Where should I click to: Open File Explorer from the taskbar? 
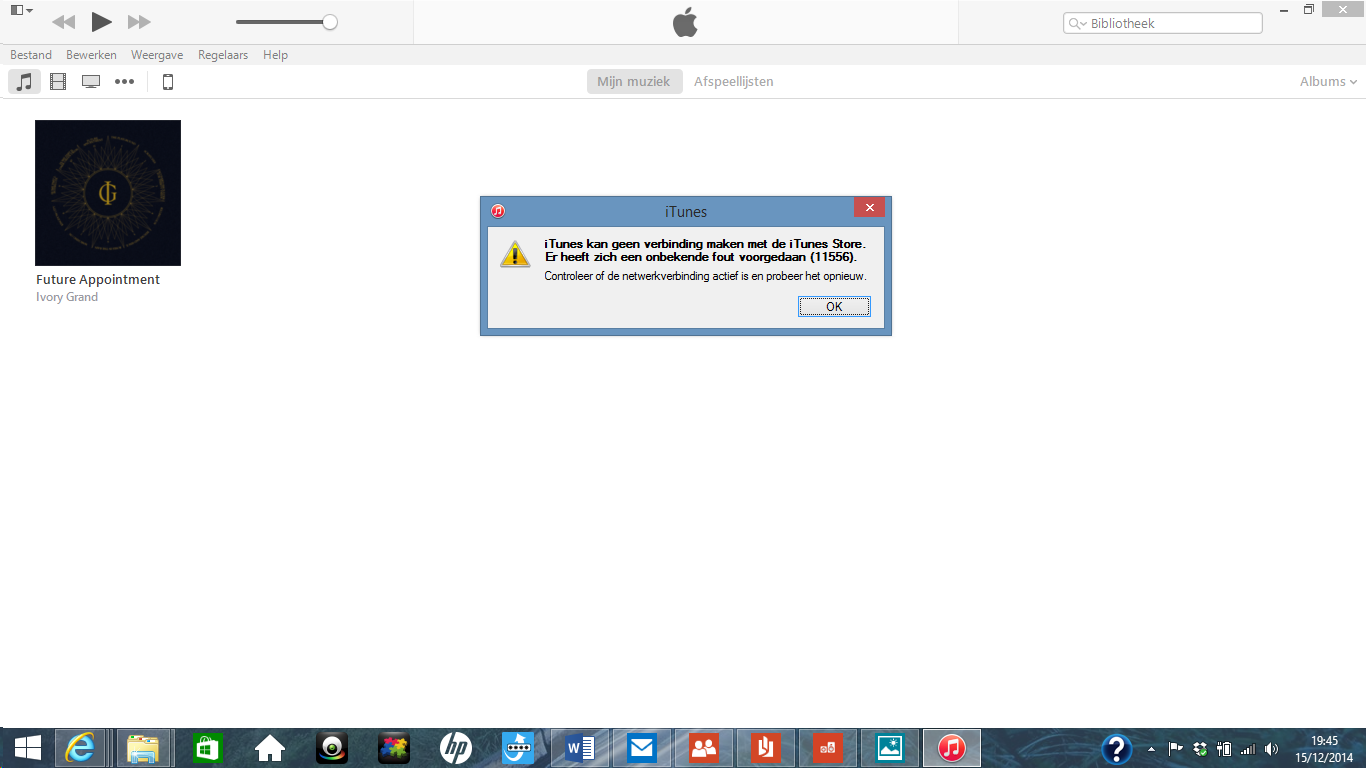[x=145, y=748]
